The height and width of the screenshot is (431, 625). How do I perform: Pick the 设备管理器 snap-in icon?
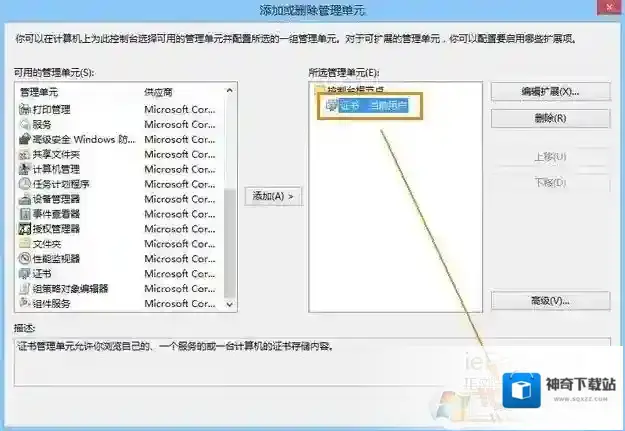pyautogui.click(x=25, y=199)
